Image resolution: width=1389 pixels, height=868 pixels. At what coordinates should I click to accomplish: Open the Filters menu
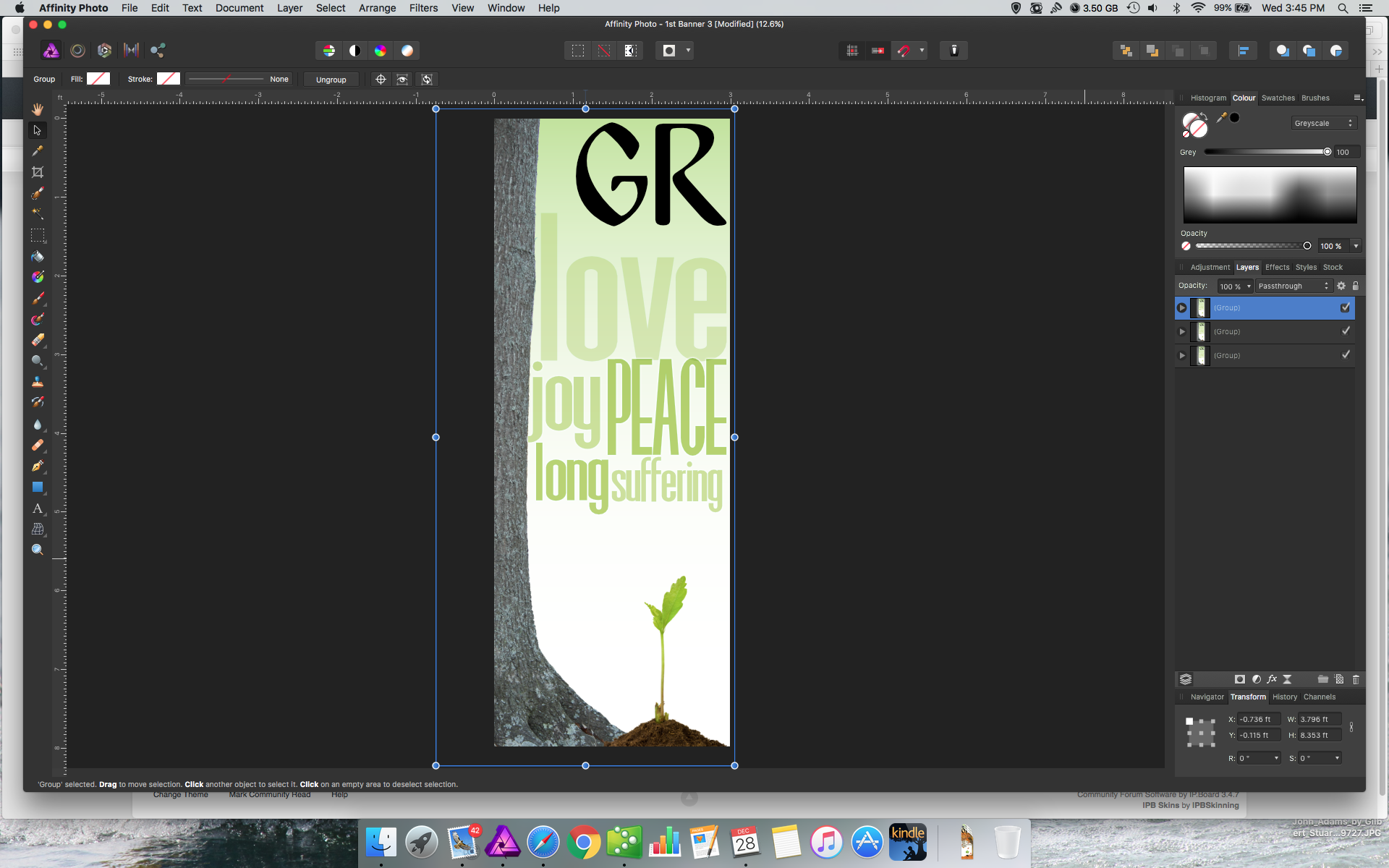click(423, 8)
